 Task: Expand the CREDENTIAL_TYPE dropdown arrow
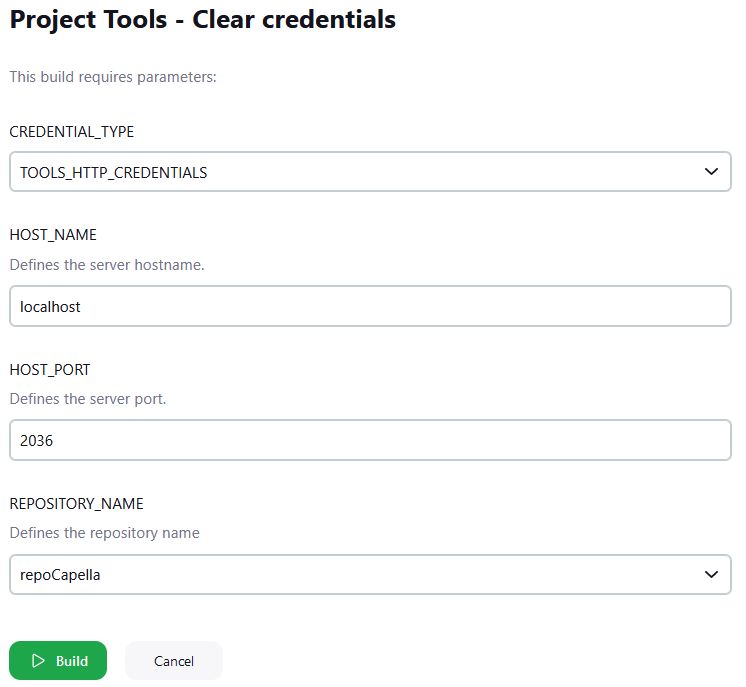click(x=711, y=172)
